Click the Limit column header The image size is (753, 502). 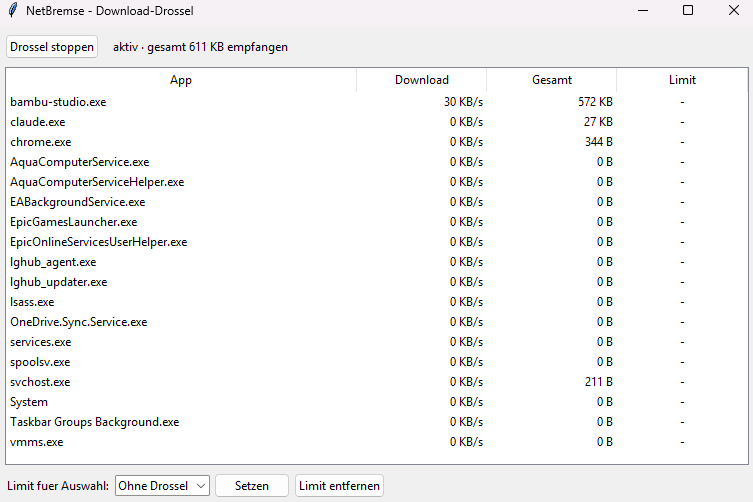[682, 80]
